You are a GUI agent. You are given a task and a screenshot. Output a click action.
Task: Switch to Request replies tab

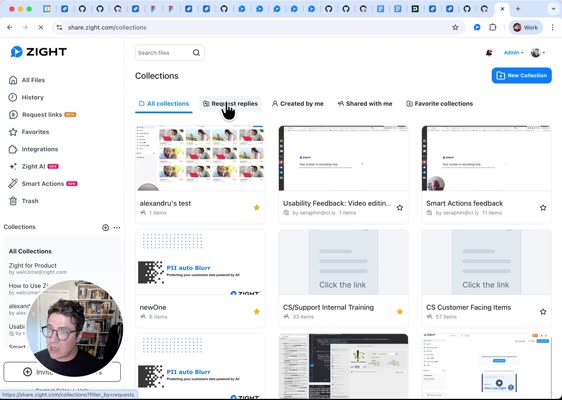(230, 104)
